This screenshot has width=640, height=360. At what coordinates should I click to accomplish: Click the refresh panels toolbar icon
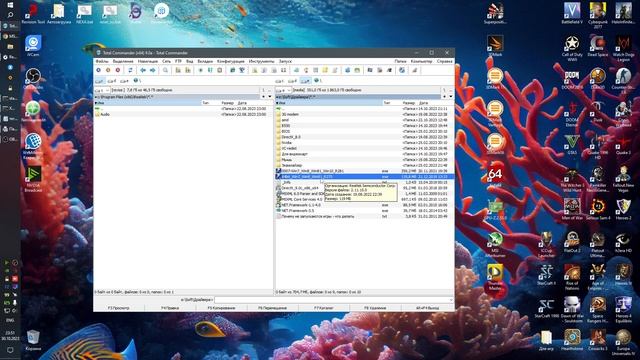click(x=130, y=70)
